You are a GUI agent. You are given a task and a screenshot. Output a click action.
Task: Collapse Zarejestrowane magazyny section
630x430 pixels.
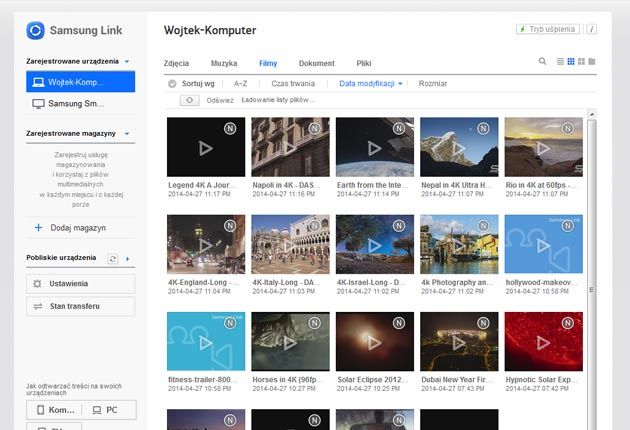coord(127,133)
